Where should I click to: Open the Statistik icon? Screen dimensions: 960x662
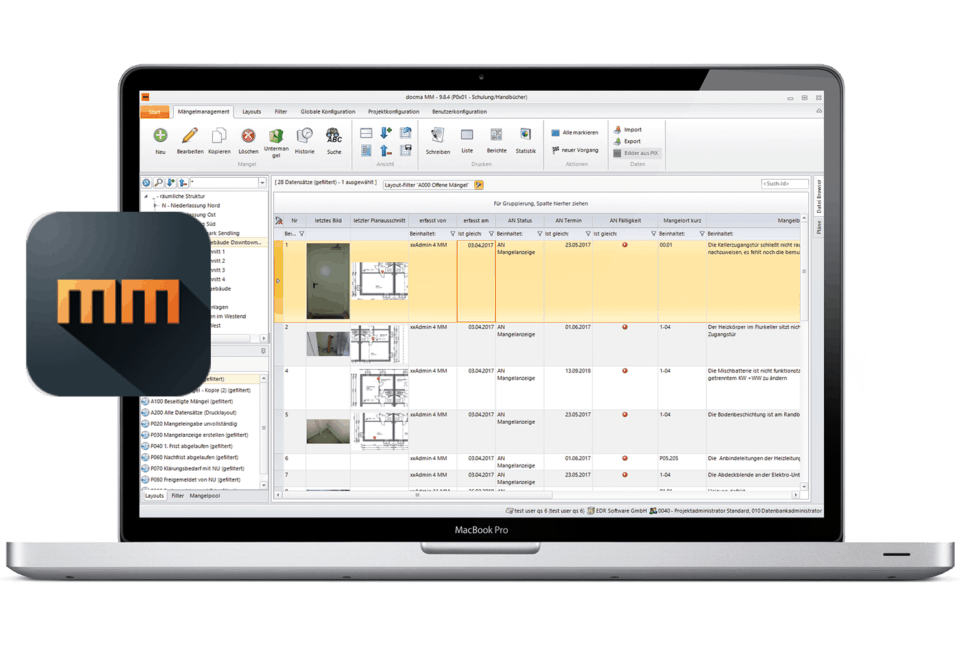[525, 134]
